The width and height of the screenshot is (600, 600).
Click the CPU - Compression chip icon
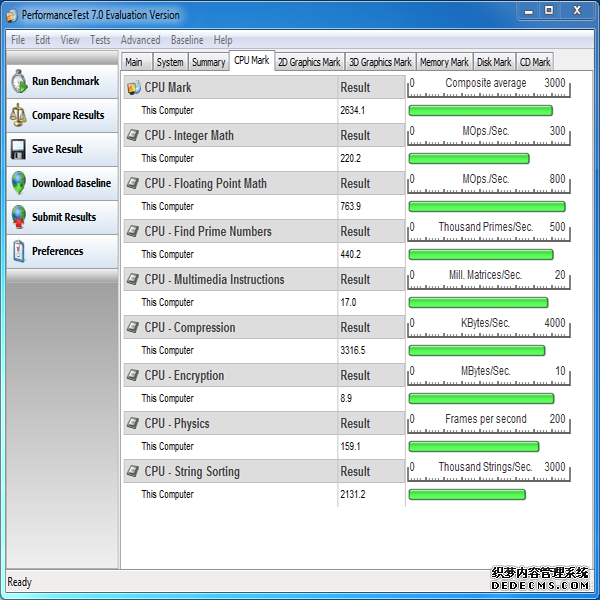click(133, 327)
